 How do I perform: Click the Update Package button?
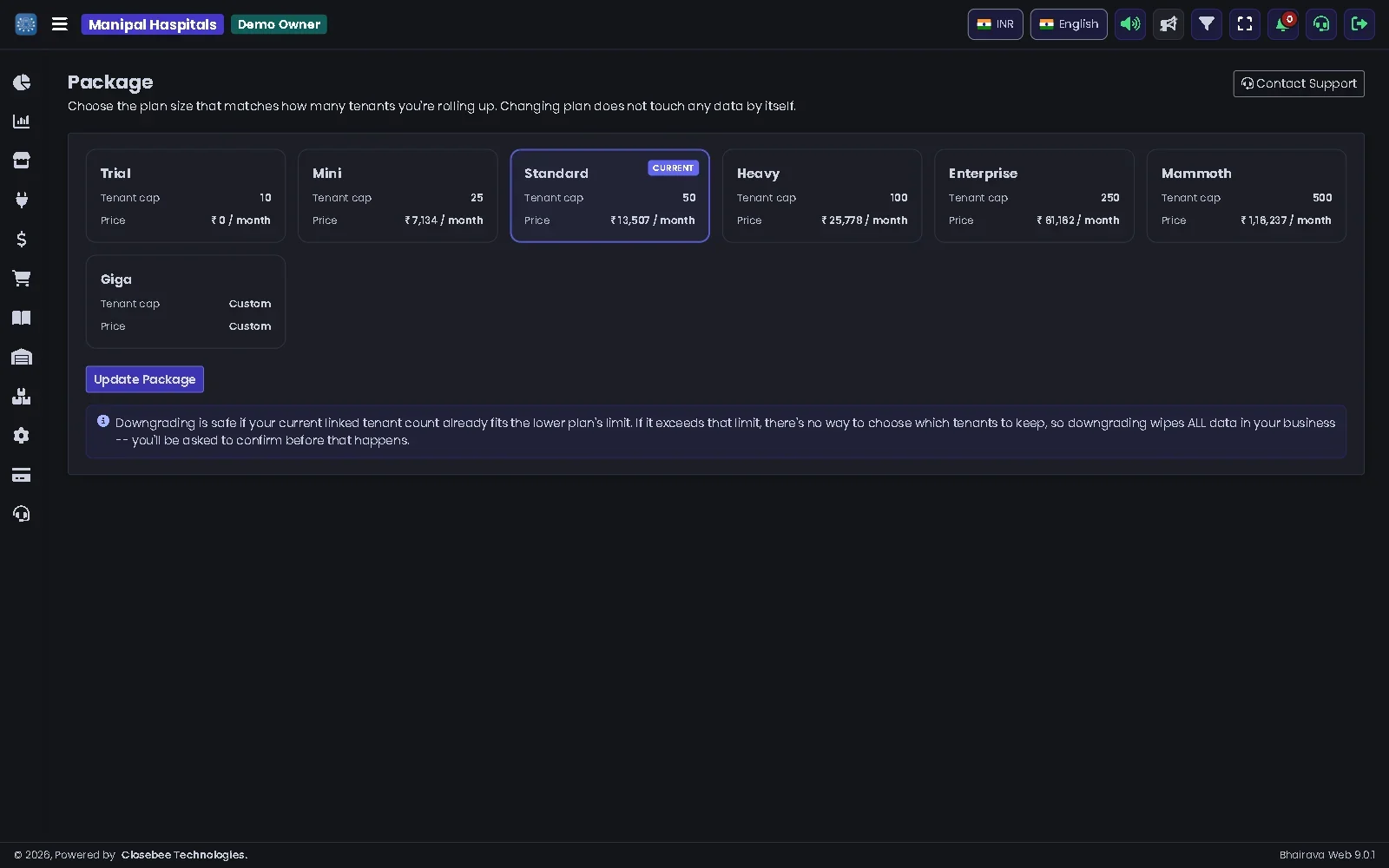pos(145,379)
